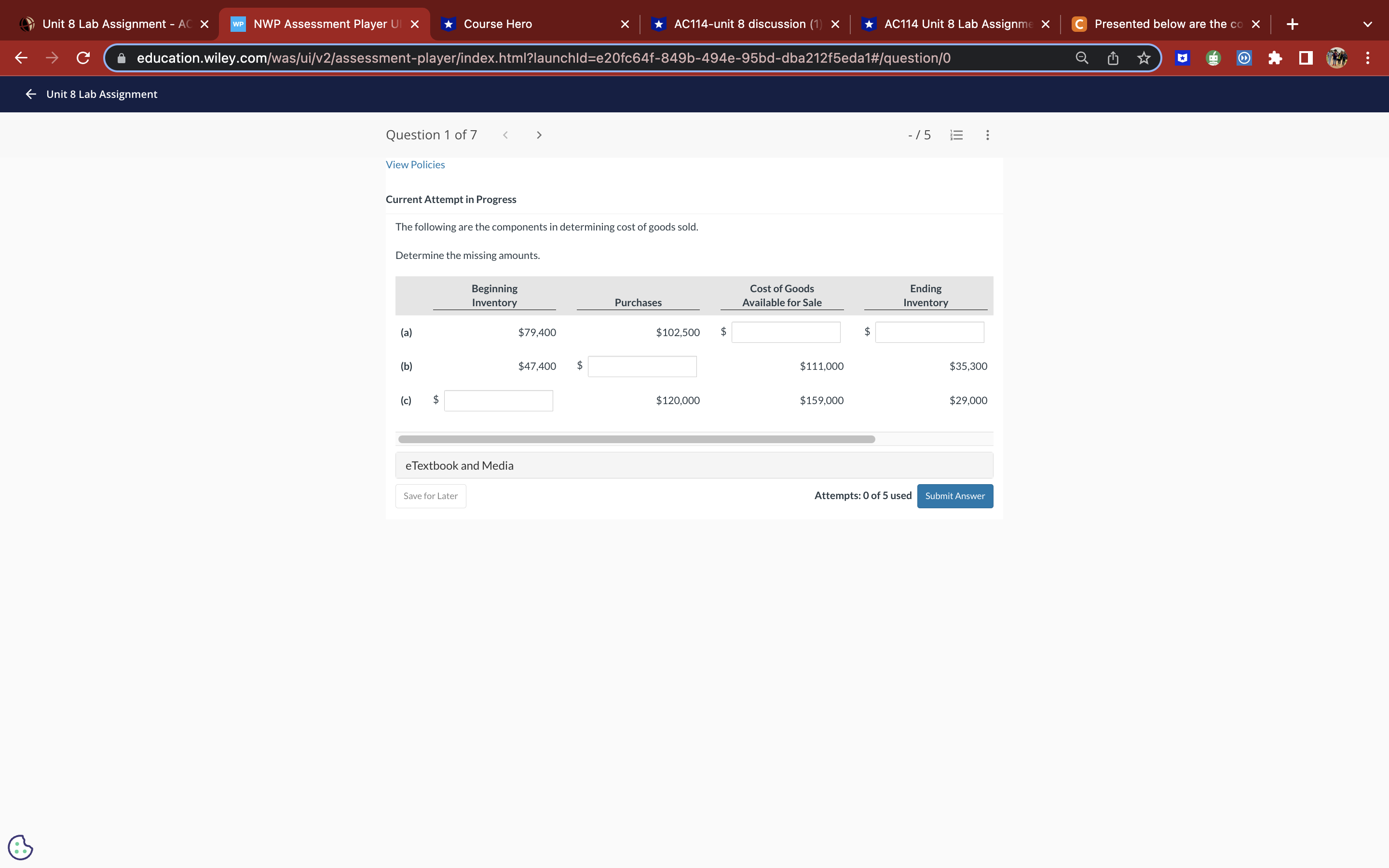Viewport: 1389px width, 868px height.
Task: Click the cookie preferences icon
Action: click(x=21, y=847)
